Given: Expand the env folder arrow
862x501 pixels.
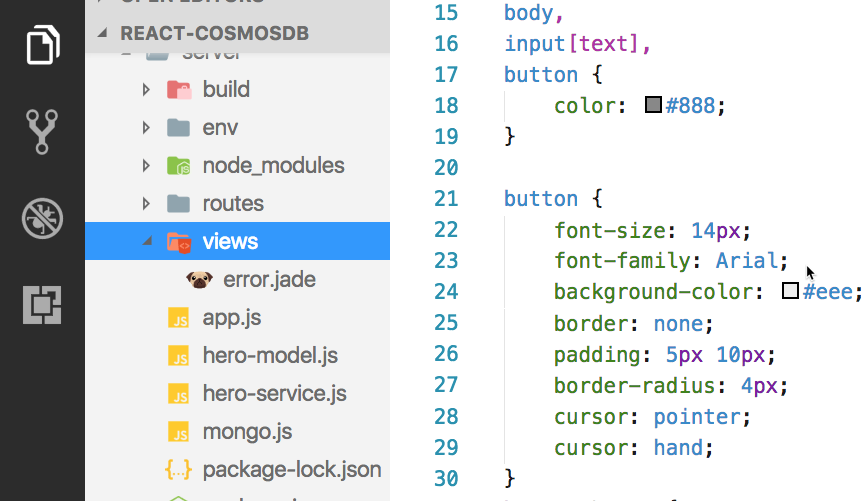Looking at the screenshot, I should [146, 128].
